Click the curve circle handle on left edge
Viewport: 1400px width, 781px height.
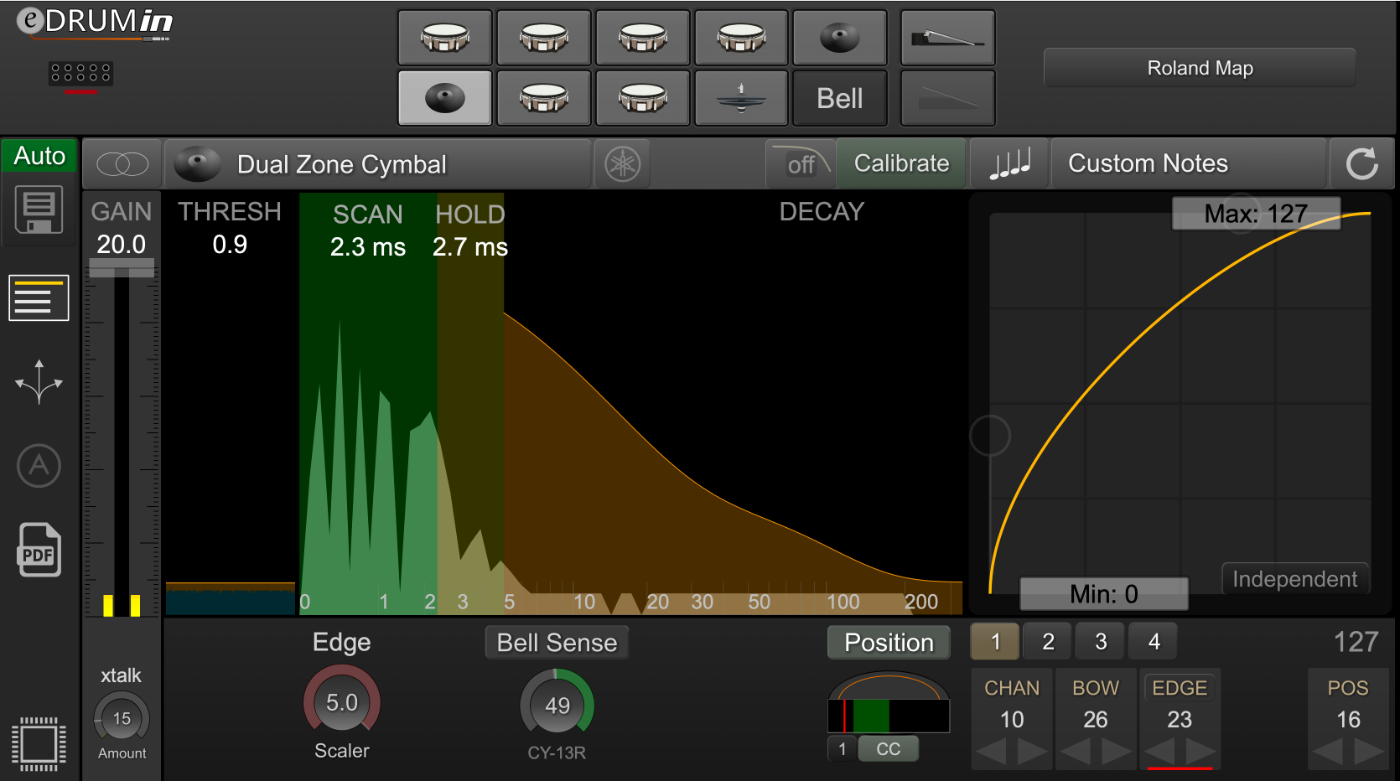[x=990, y=436]
